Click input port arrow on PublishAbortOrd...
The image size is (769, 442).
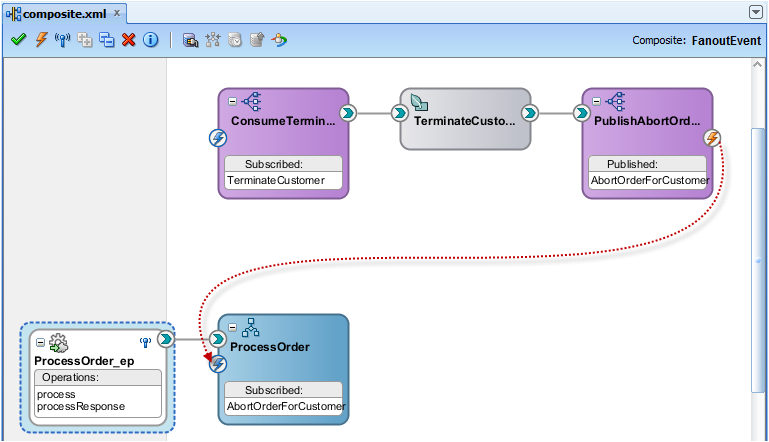[x=582, y=113]
